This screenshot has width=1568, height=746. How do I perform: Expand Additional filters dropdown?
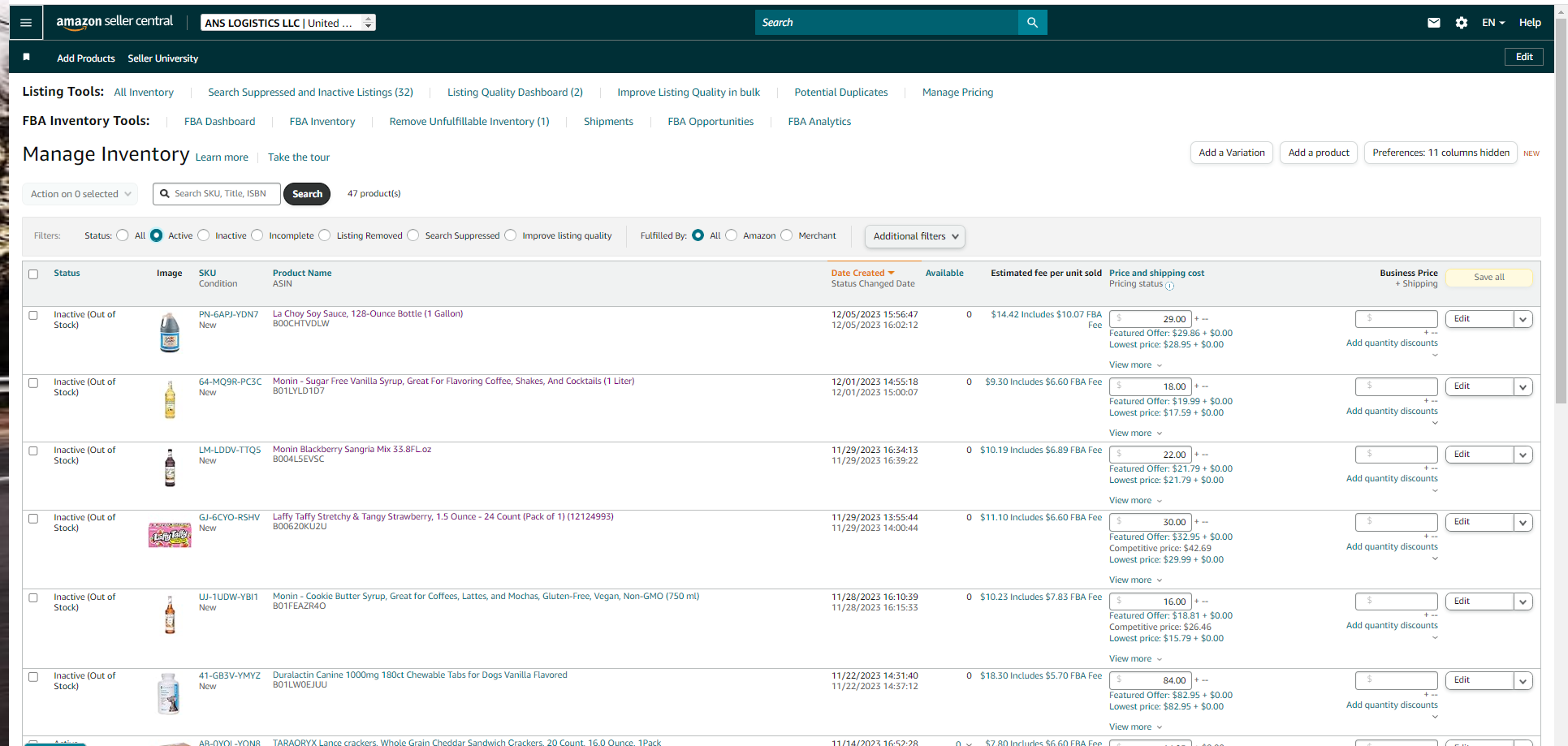915,236
